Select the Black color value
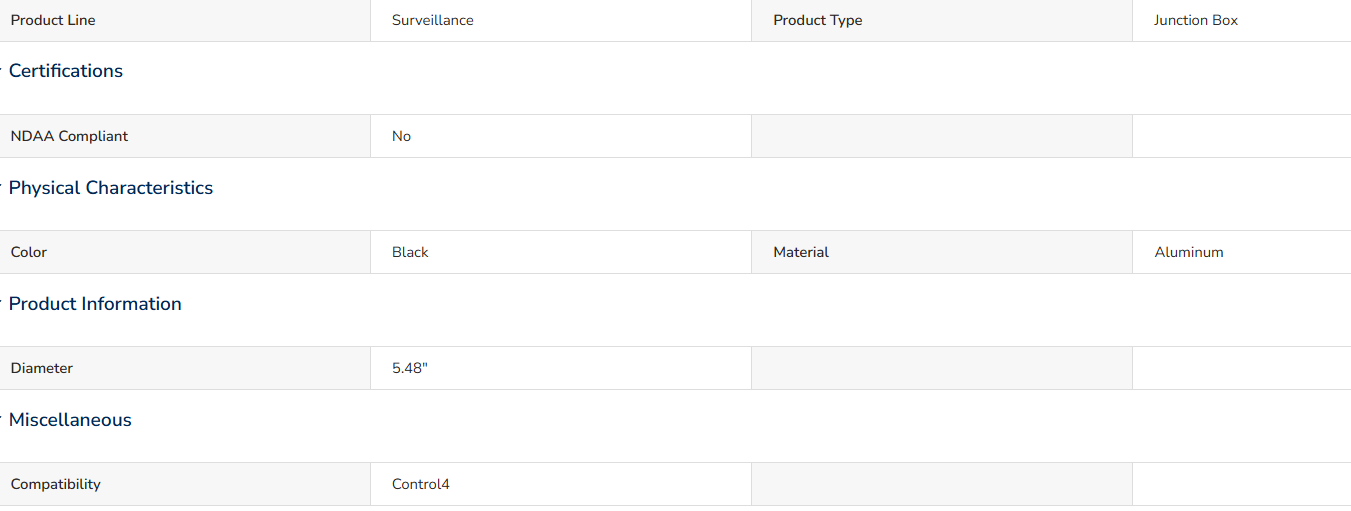This screenshot has height=511, width=1351. point(410,252)
